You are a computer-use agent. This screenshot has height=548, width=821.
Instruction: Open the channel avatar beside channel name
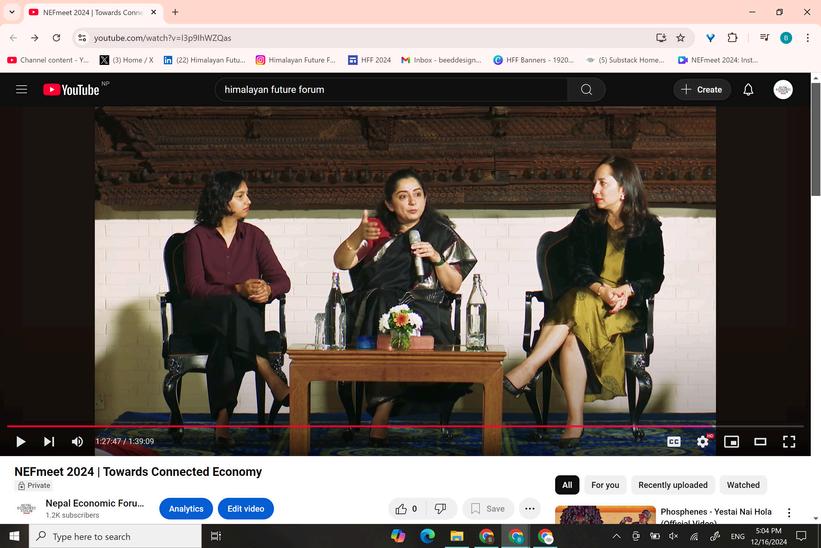pos(26,508)
